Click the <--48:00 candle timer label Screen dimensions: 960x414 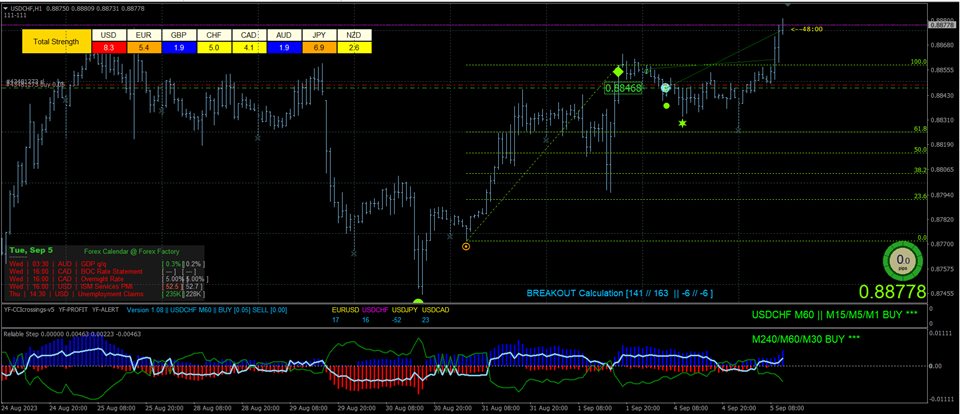(x=806, y=28)
